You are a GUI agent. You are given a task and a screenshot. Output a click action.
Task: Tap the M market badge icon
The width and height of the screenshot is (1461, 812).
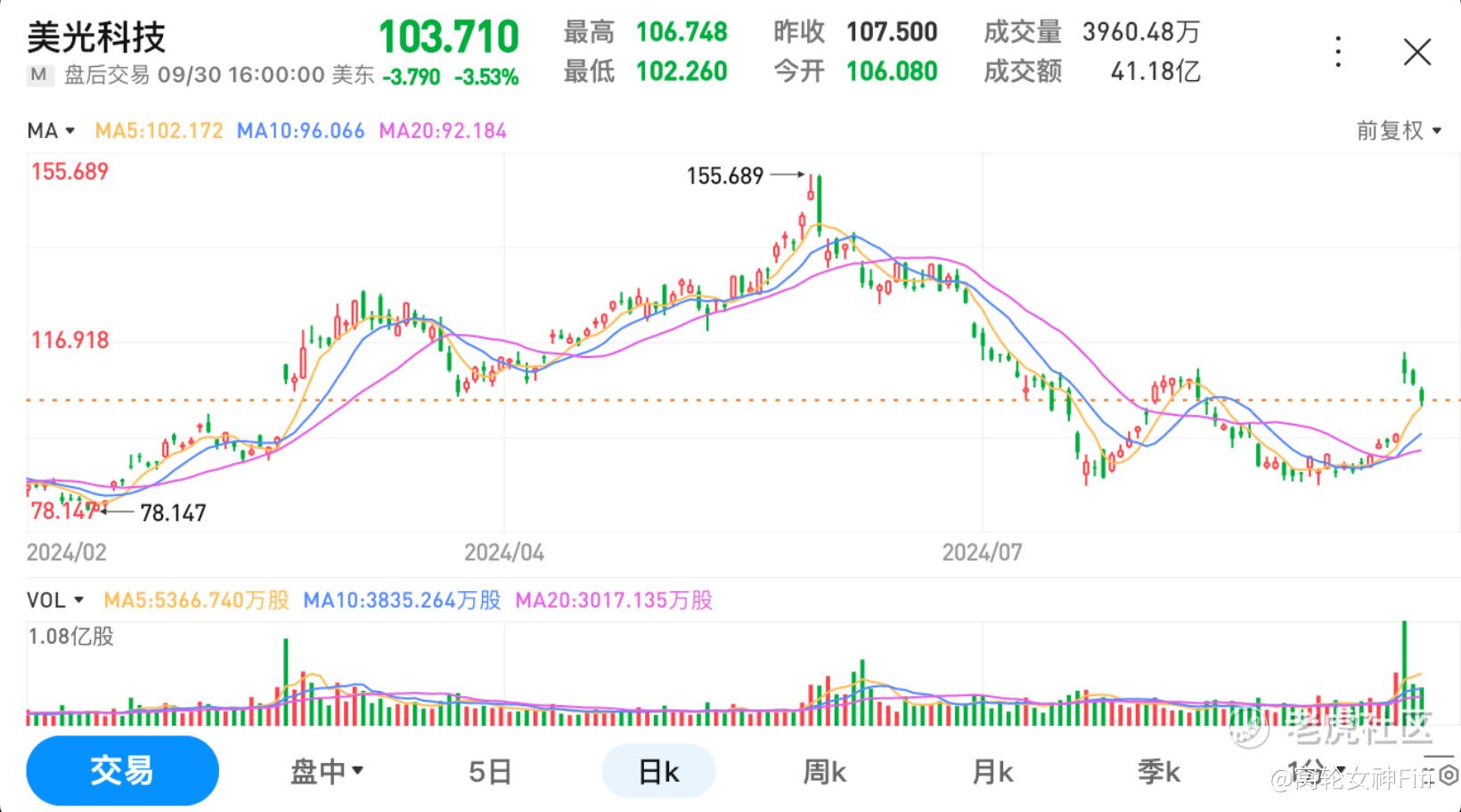38,75
